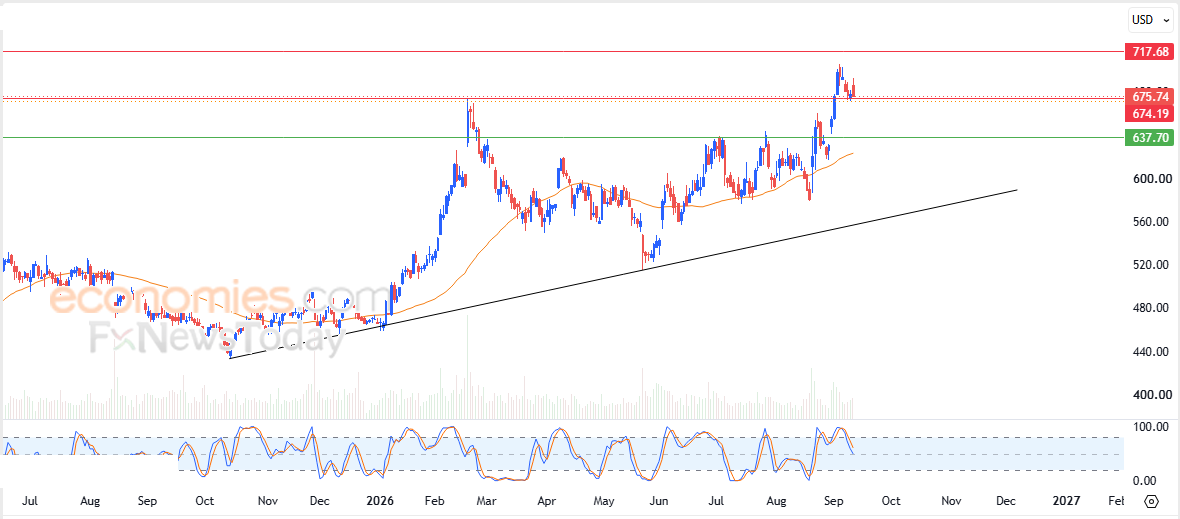
Task: Click the Mar label on time axis
Action: click(486, 501)
